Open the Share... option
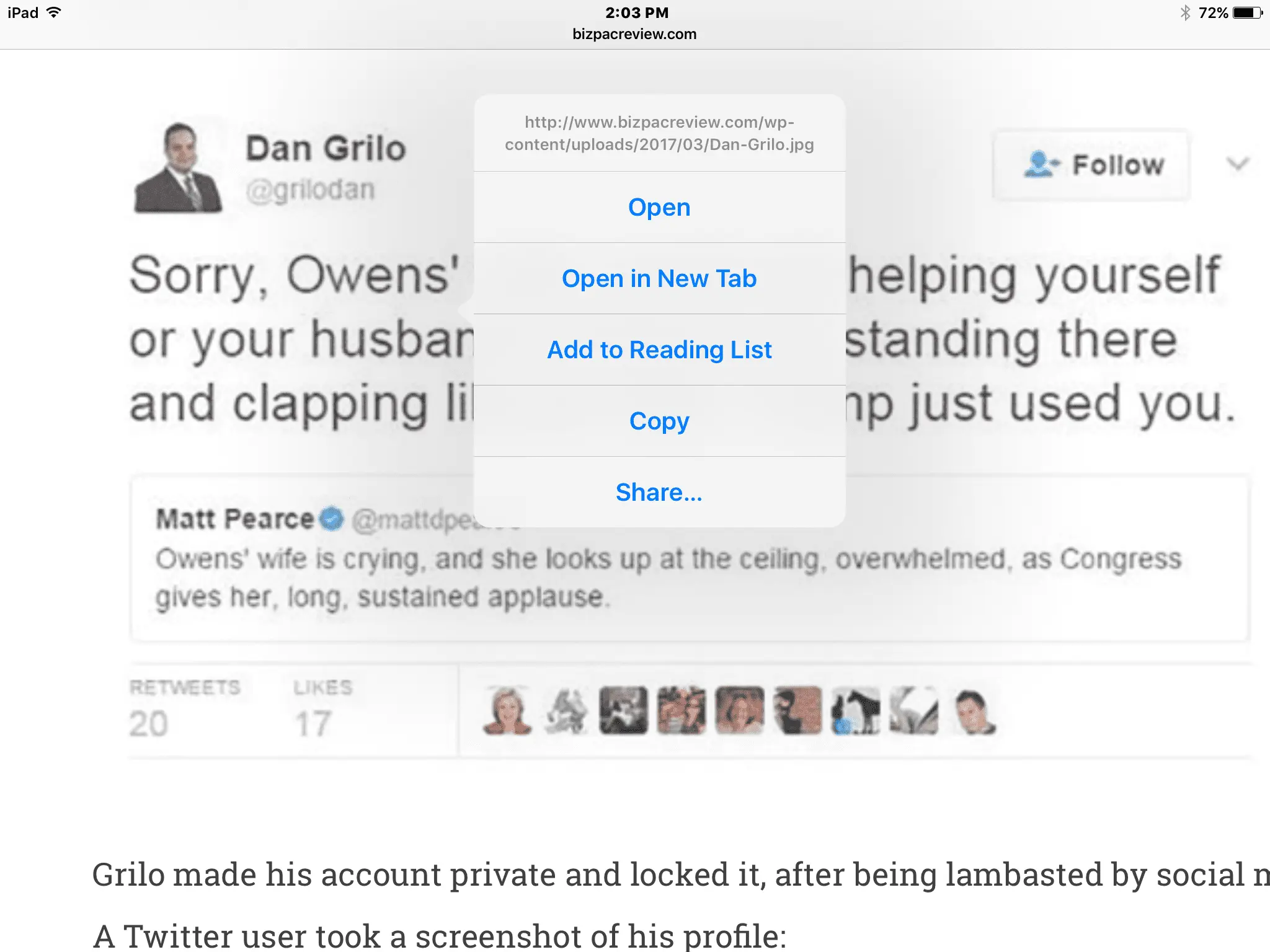 [x=659, y=492]
